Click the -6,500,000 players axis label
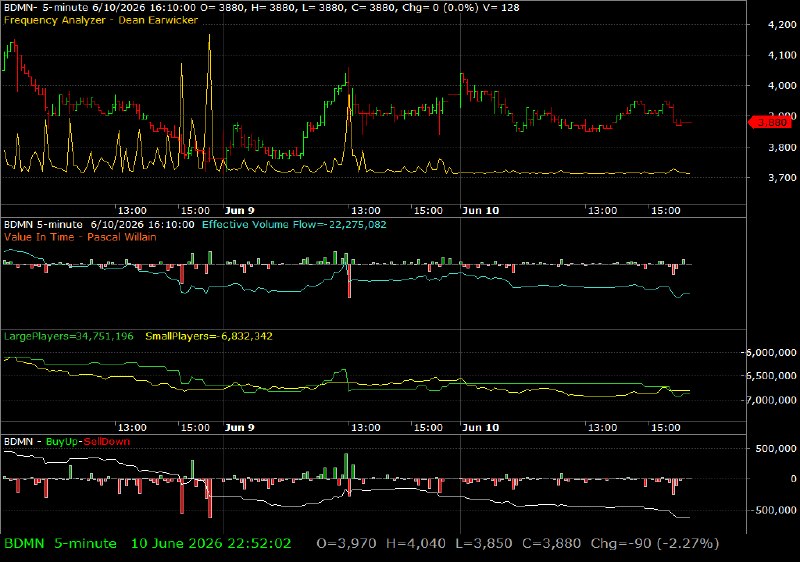Viewport: 800px width, 562px height. click(770, 376)
